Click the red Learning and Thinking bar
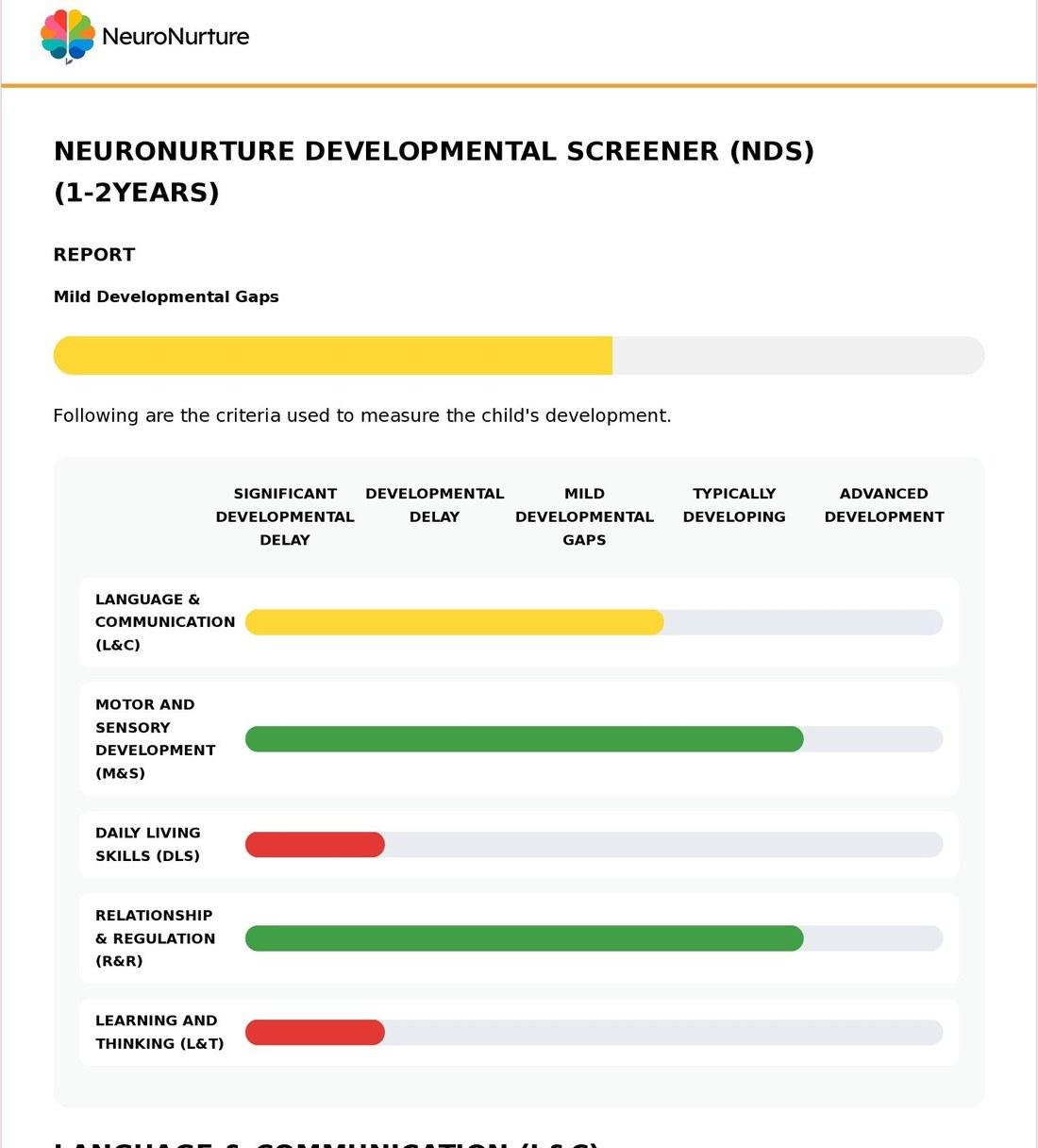 [x=315, y=1033]
